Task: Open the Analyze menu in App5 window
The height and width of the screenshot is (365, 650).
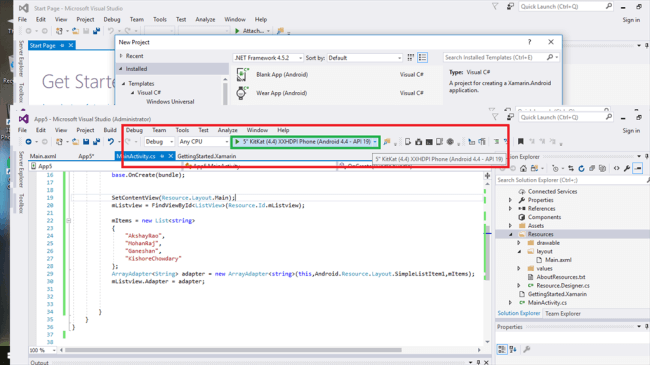Action: tap(228, 130)
